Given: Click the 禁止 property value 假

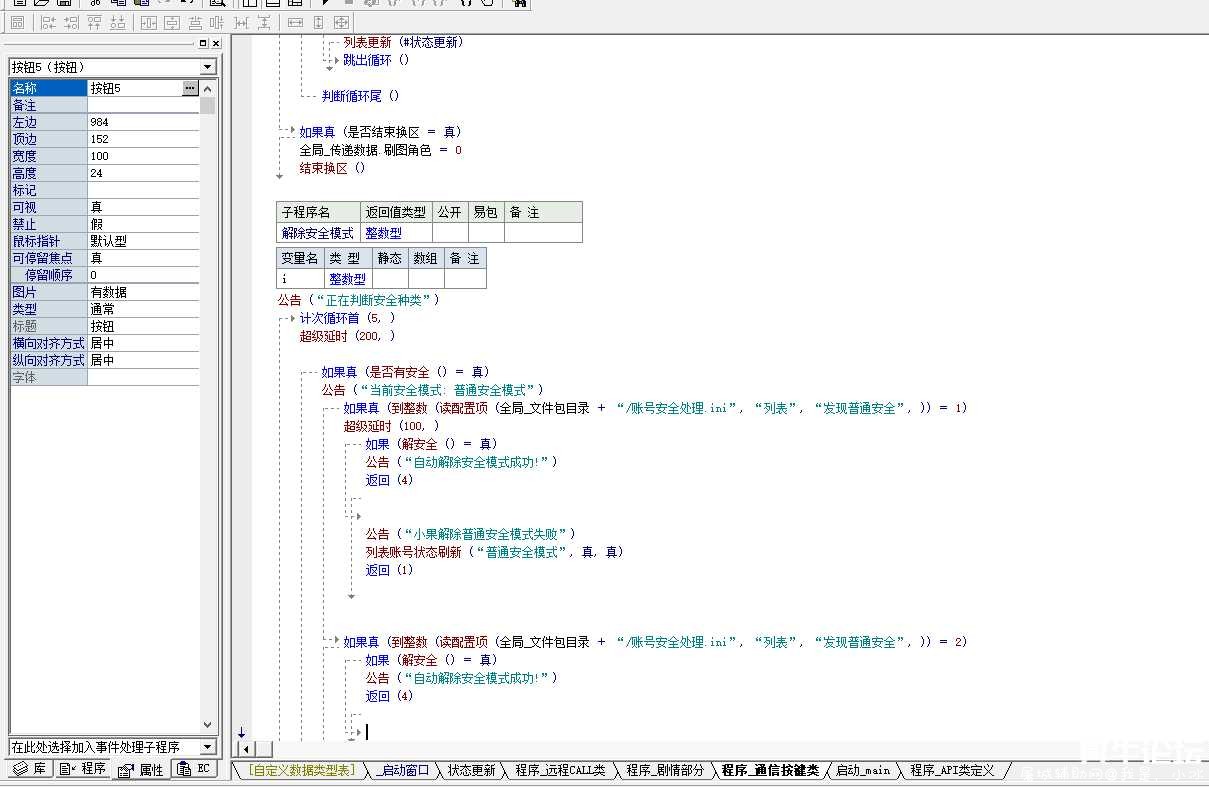Looking at the screenshot, I should tap(144, 224).
